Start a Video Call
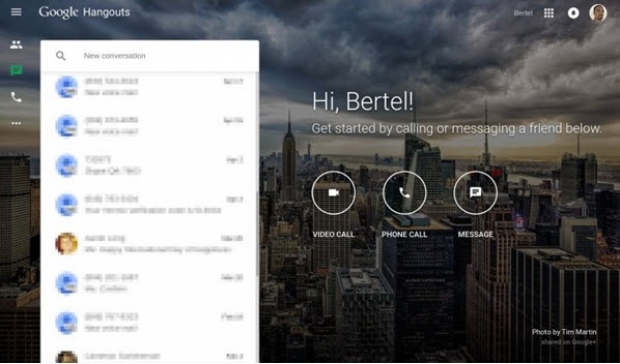620x364 pixels. click(x=333, y=192)
